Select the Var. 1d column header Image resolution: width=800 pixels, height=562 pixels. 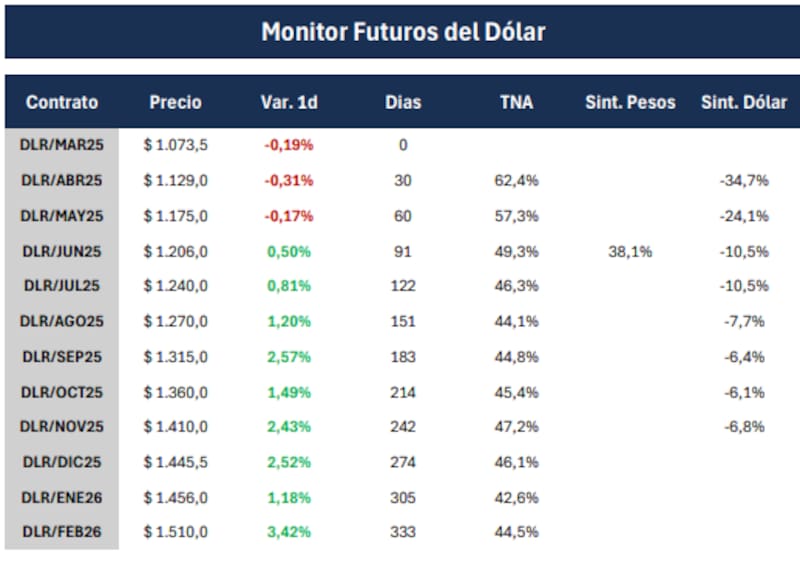(288, 102)
